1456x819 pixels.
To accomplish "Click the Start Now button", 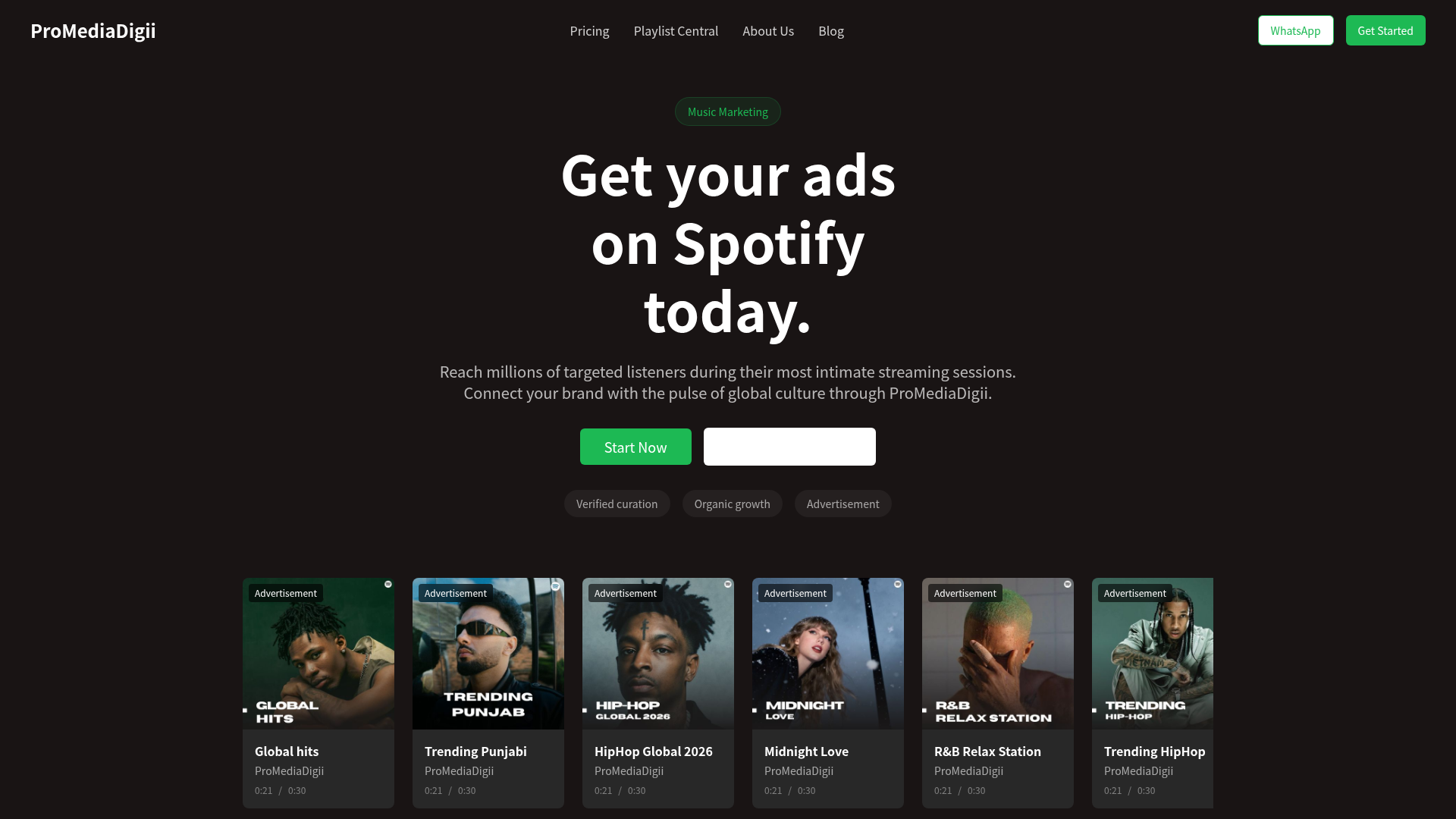I will [635, 447].
